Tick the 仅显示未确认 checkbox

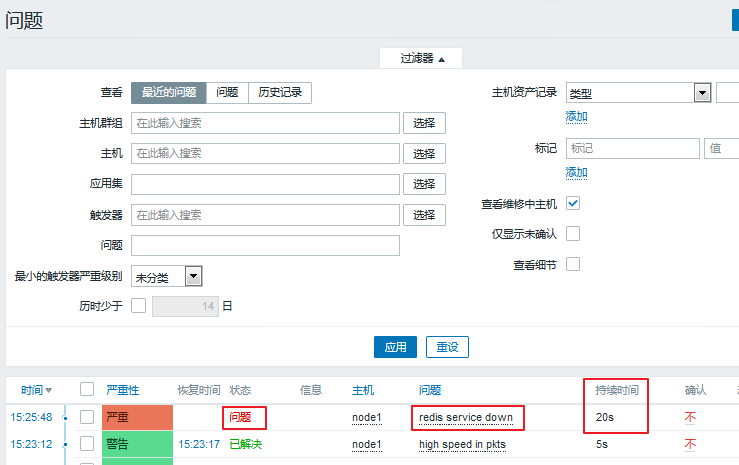pos(573,233)
